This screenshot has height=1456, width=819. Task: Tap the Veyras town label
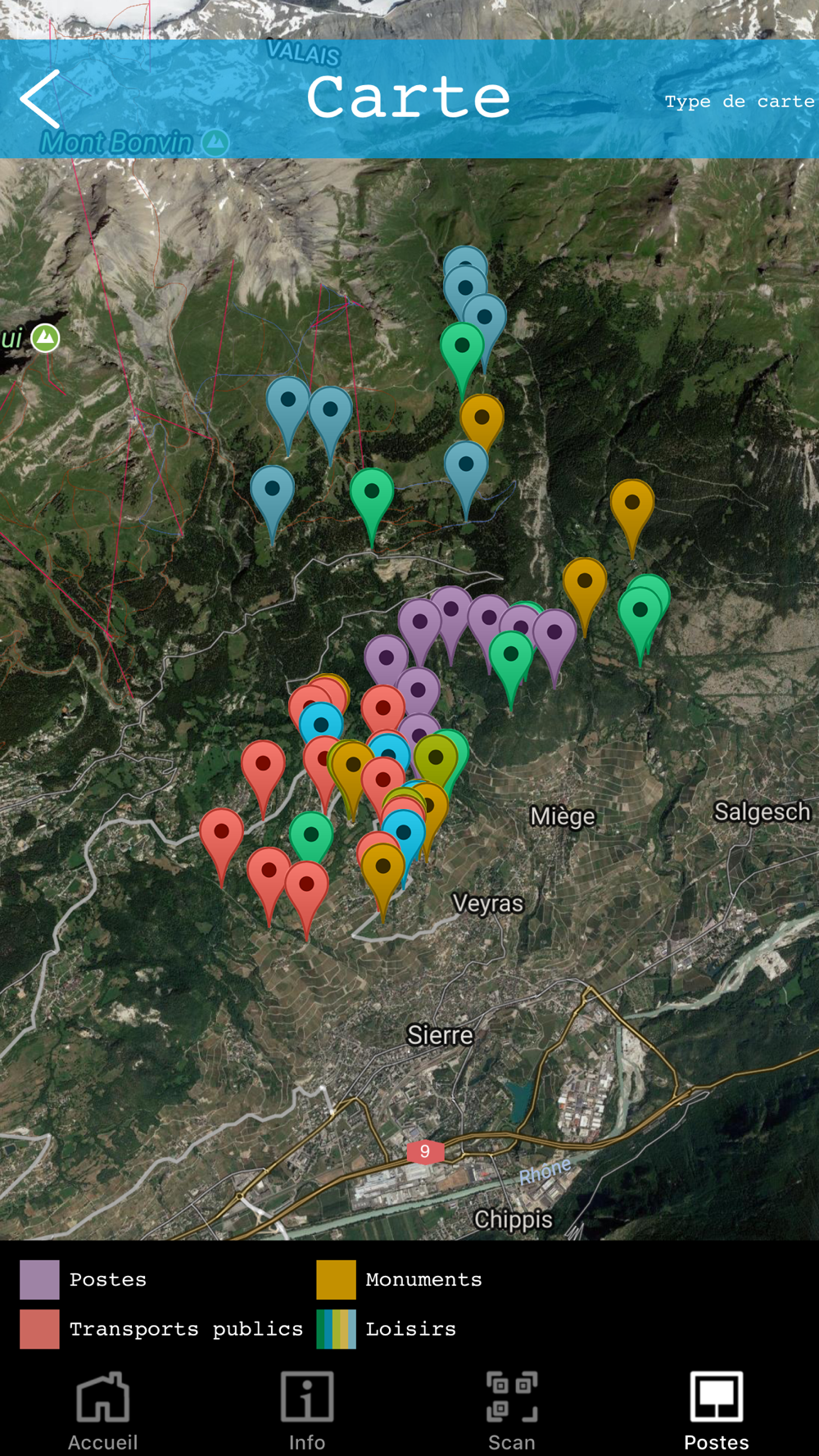pyautogui.click(x=488, y=903)
